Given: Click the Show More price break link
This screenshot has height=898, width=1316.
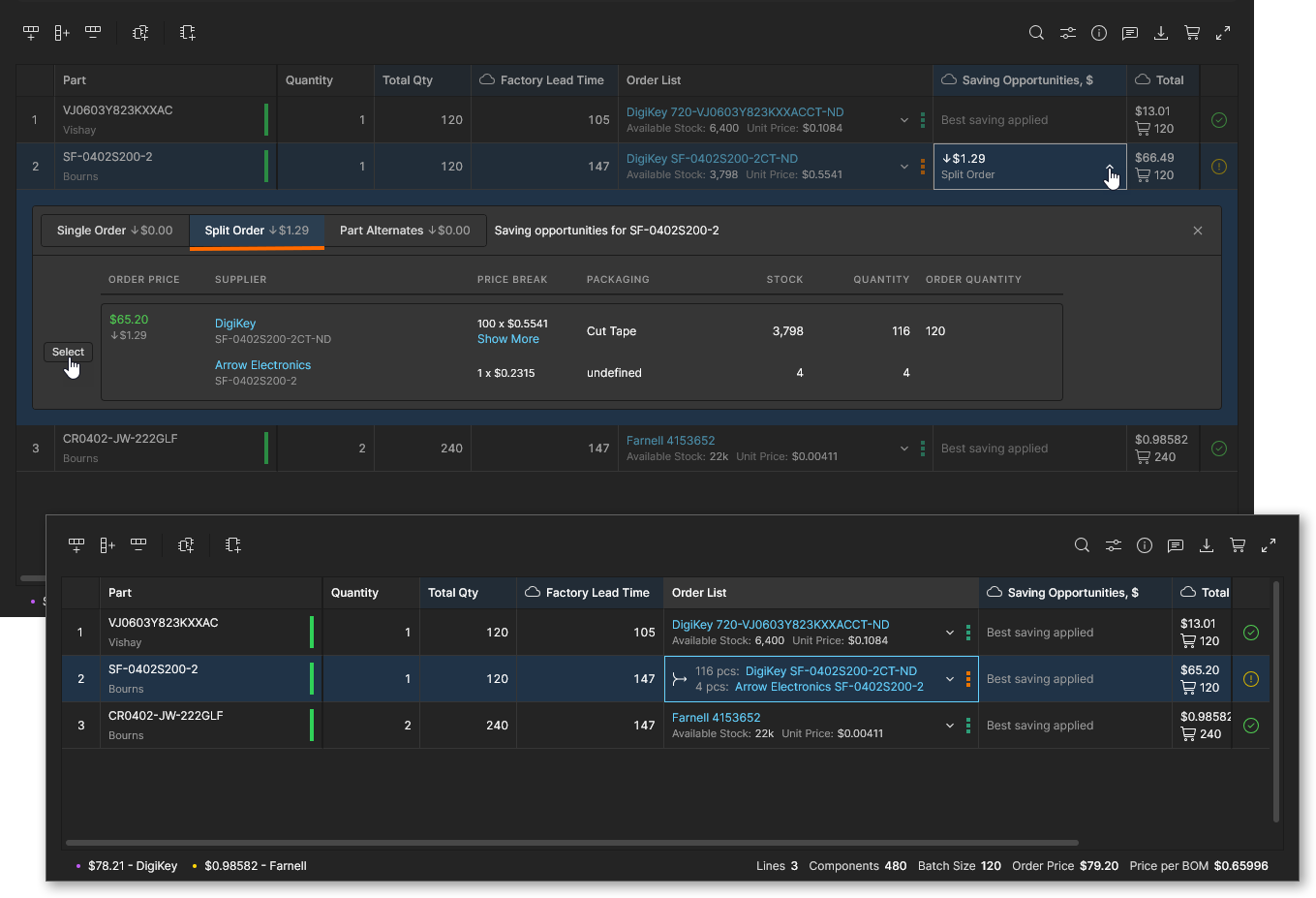Looking at the screenshot, I should tap(507, 339).
